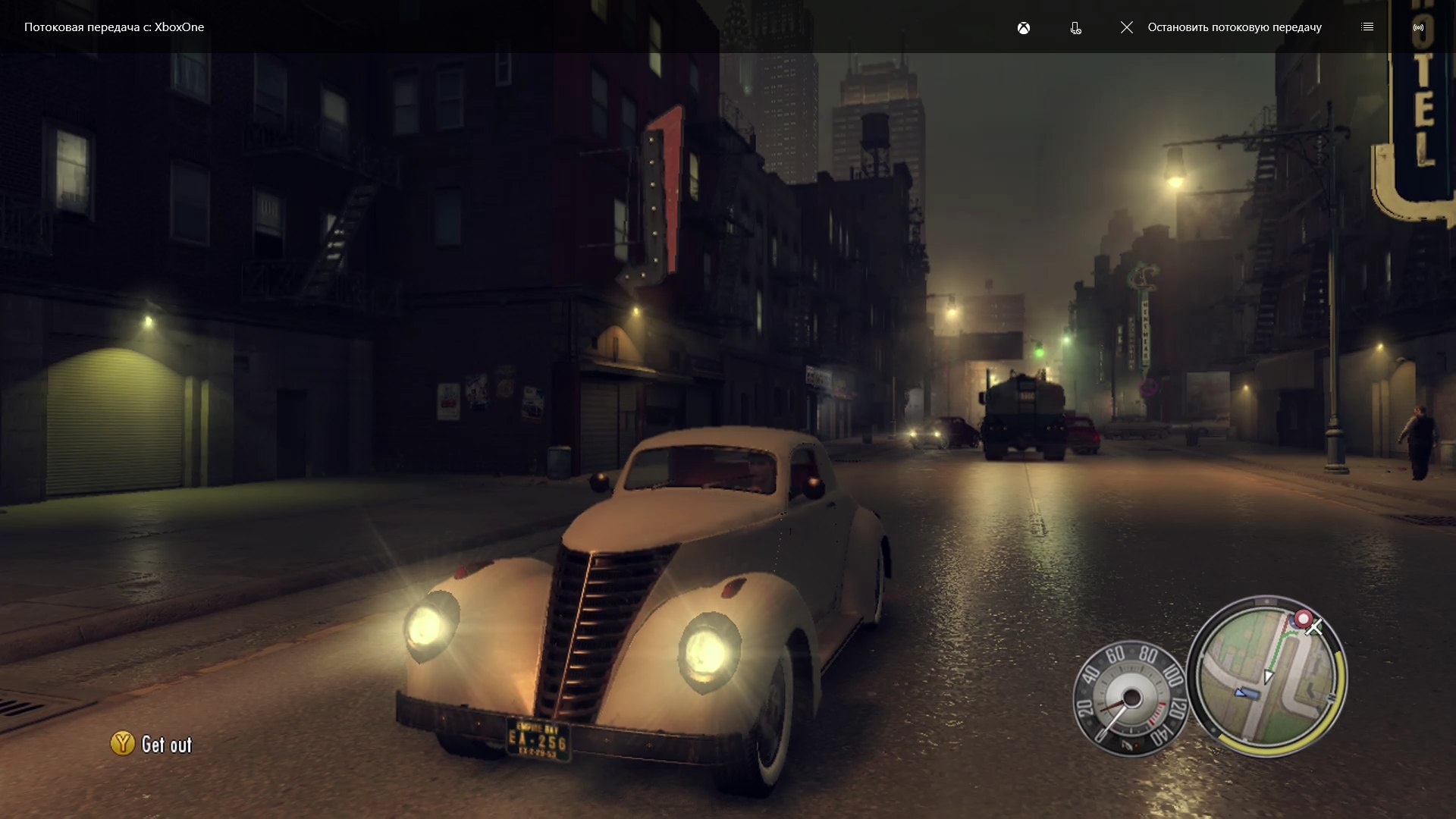Screen dimensions: 1456x819
Task: Click 'Остановить потоковую передачу' button
Action: point(1235,27)
